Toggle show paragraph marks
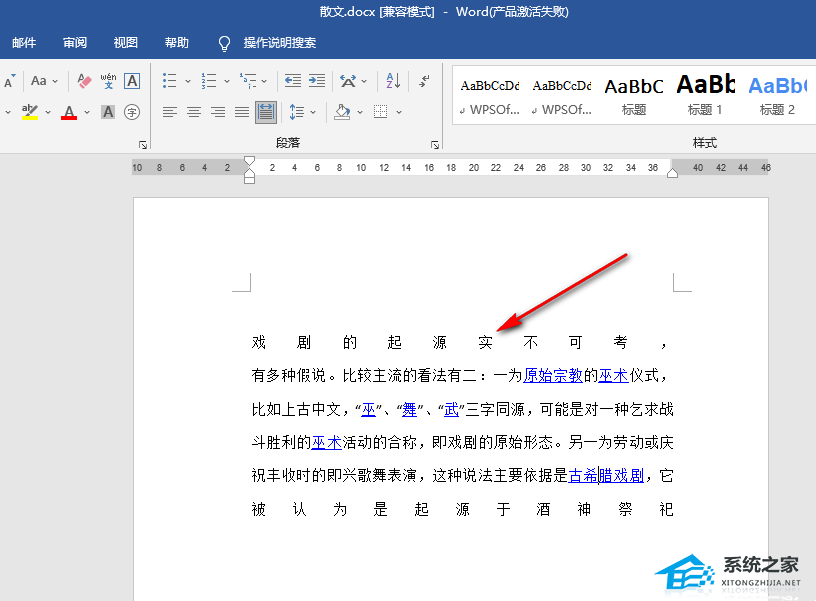 [x=424, y=81]
